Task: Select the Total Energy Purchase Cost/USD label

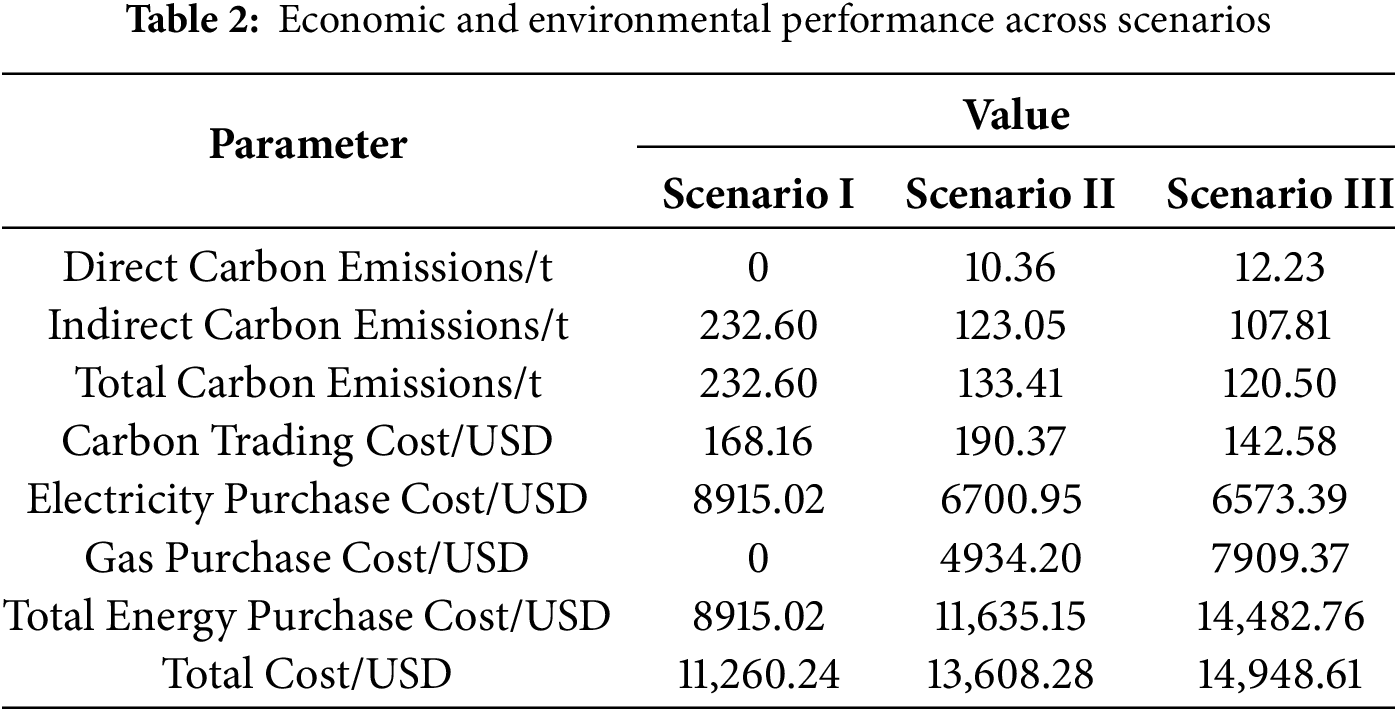Action: 307,616
